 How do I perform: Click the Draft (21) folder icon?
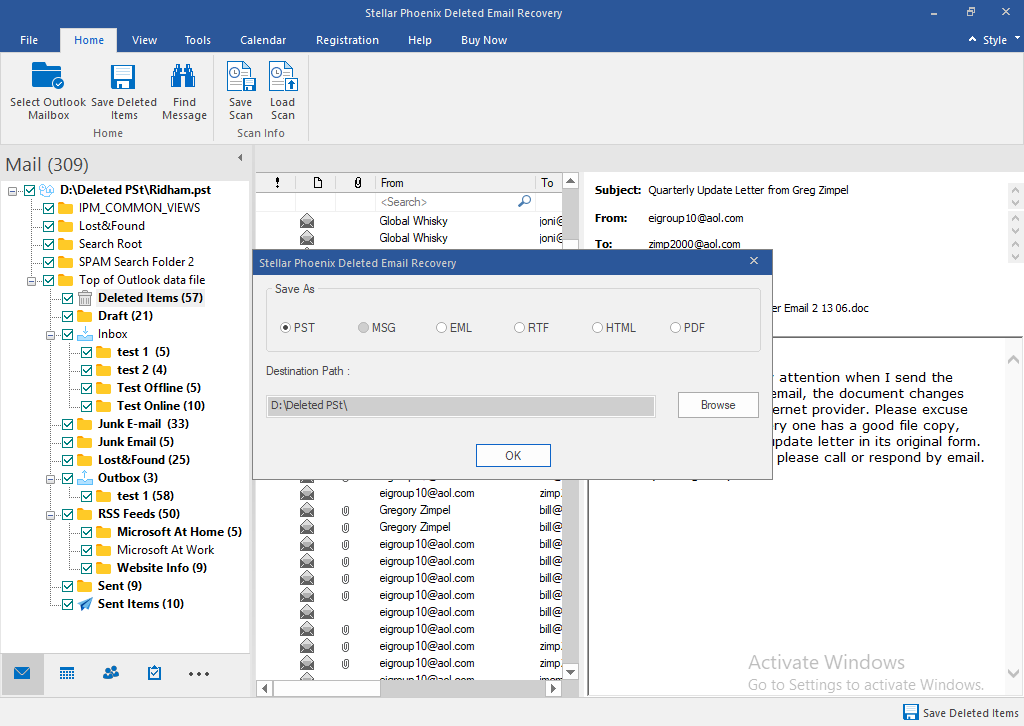coord(85,316)
